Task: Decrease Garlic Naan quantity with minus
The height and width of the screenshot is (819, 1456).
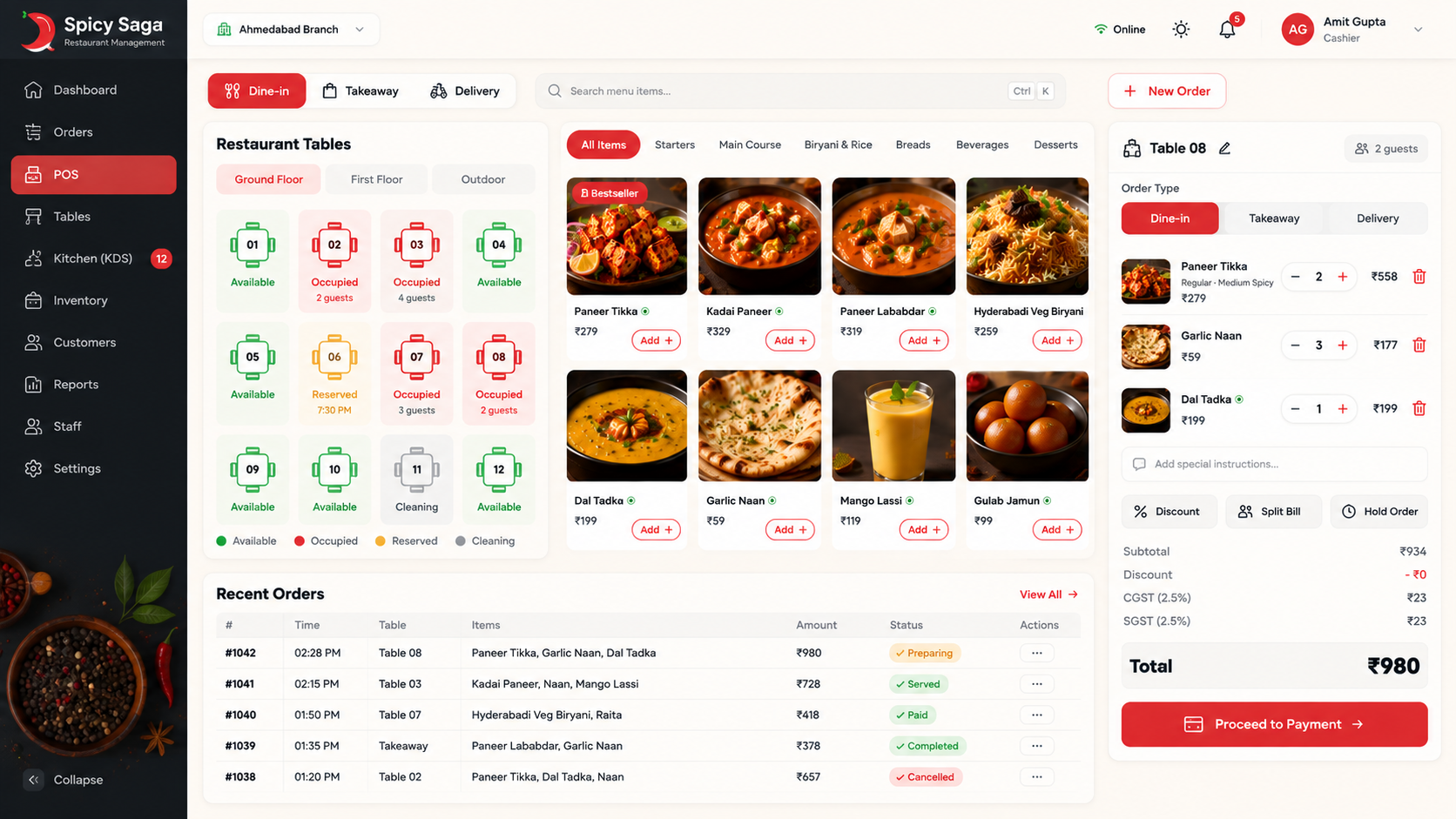Action: tap(1295, 346)
